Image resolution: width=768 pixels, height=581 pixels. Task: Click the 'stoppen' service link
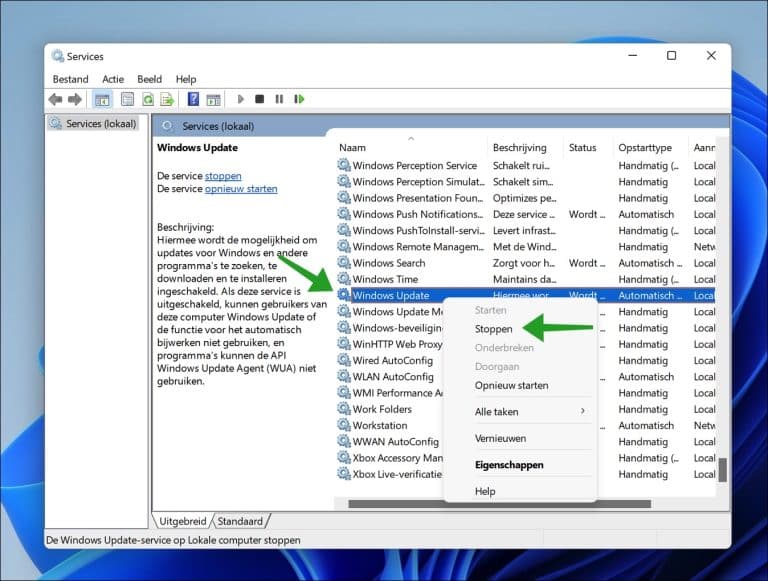[x=223, y=176]
